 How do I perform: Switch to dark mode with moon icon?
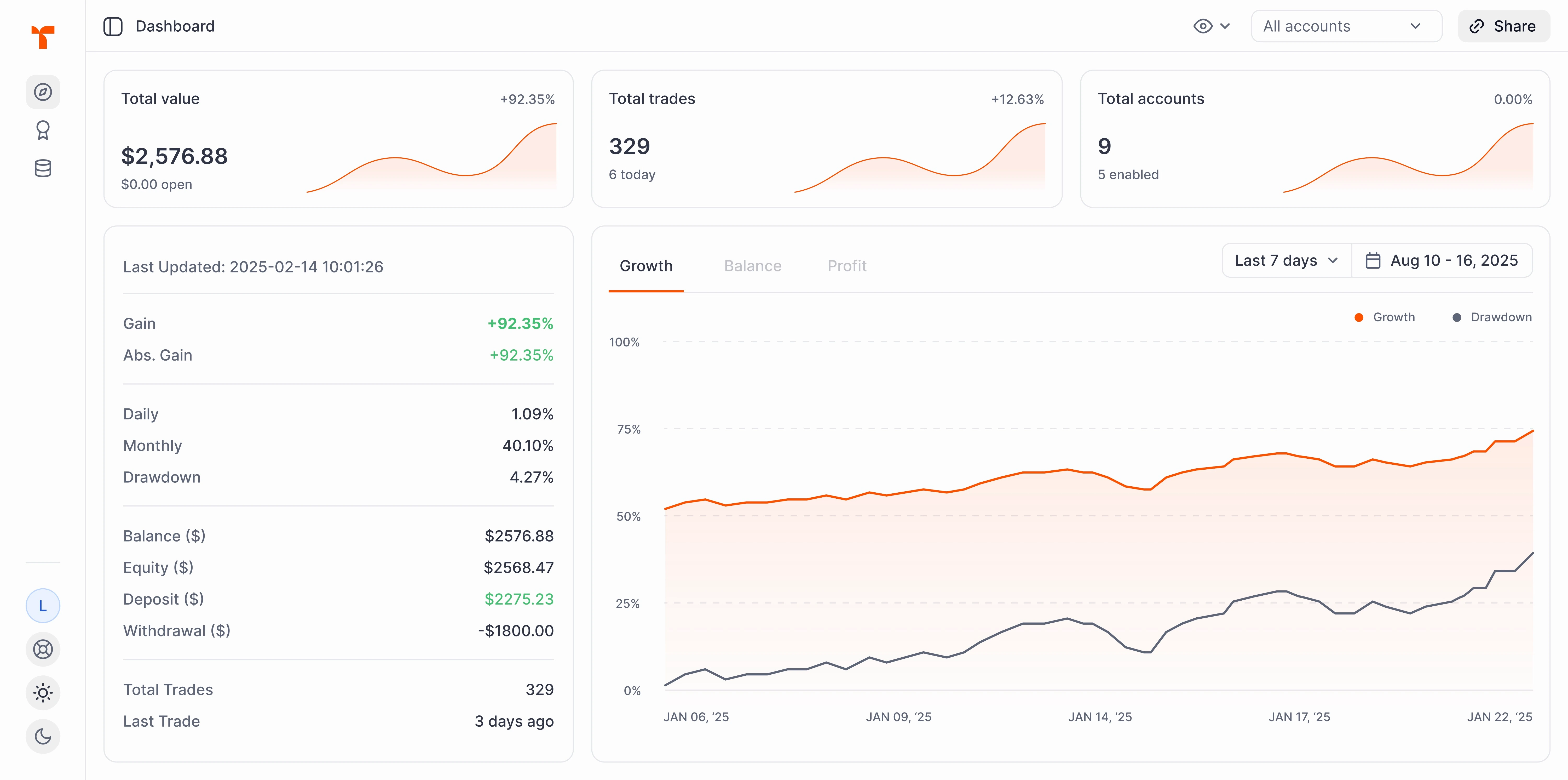coord(43,736)
